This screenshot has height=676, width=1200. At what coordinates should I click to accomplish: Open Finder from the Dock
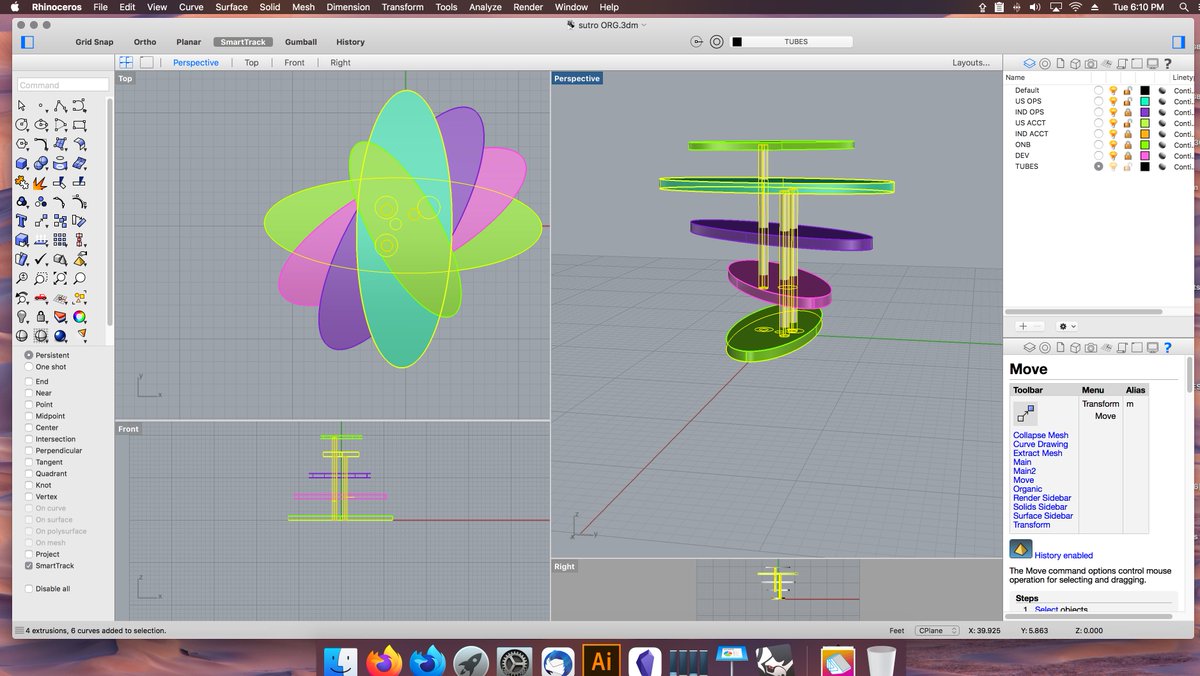(342, 661)
